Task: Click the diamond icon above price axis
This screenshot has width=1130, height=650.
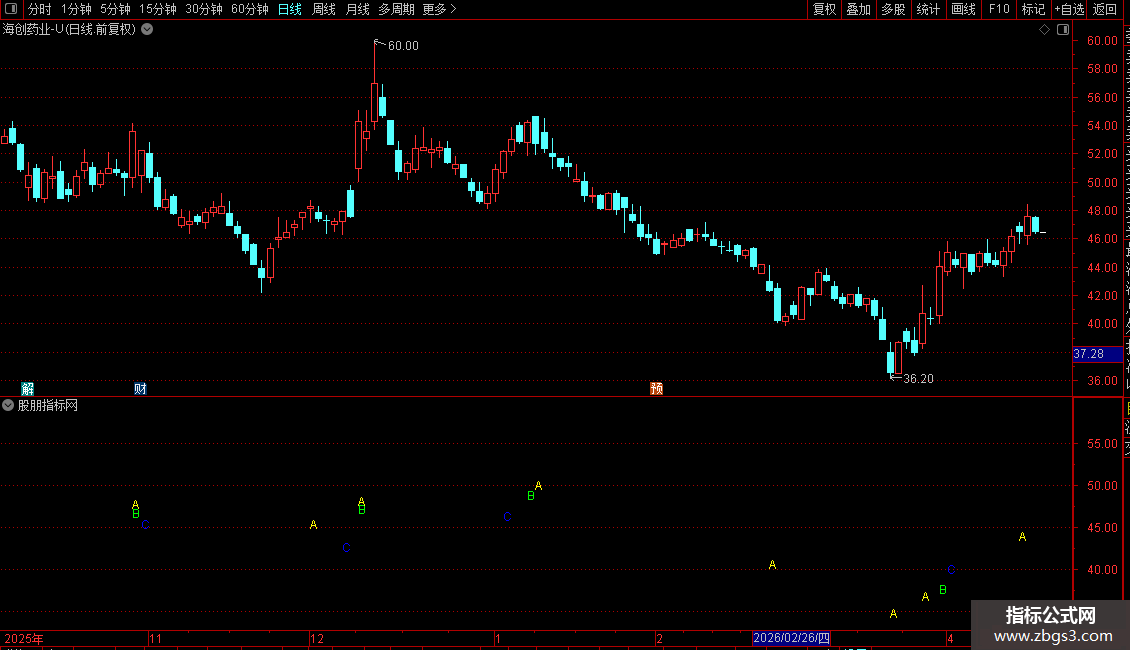Action: click(1044, 30)
